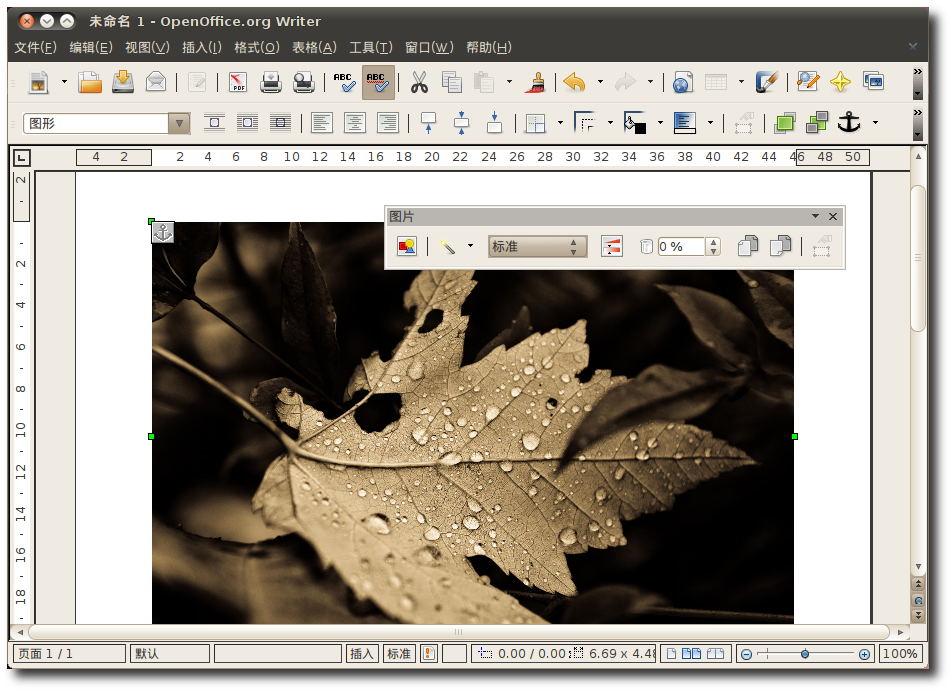Screen dimensions: 952x692
Task: Click the anchor icon in the frame toolbar
Action: [848, 123]
